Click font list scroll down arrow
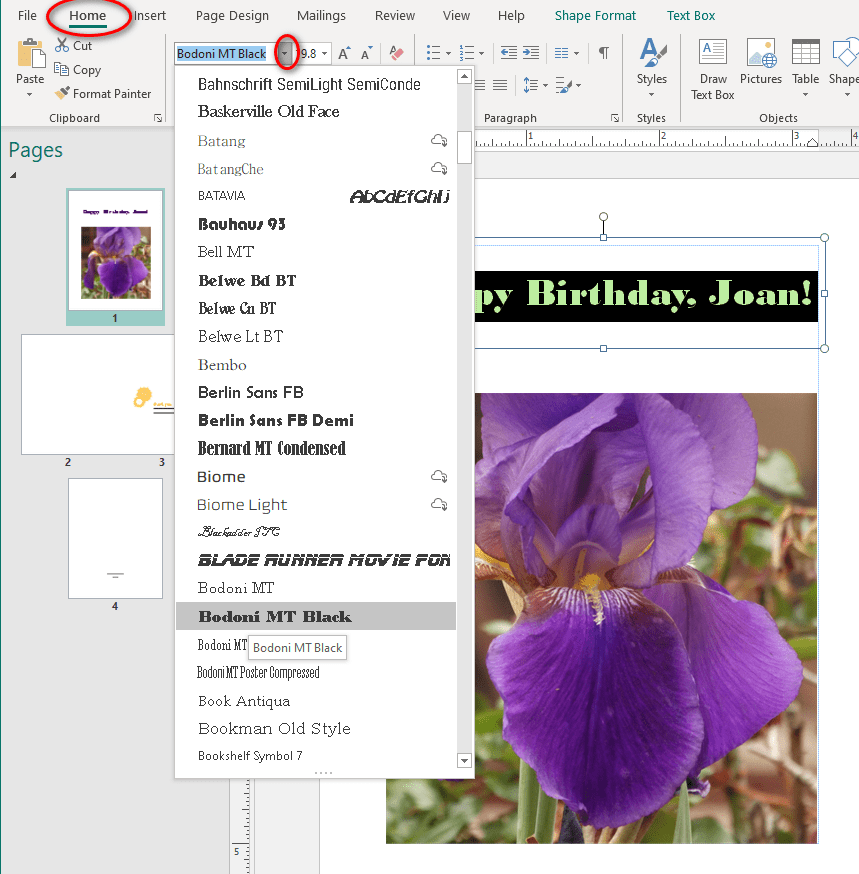This screenshot has height=874, width=859. [x=464, y=761]
